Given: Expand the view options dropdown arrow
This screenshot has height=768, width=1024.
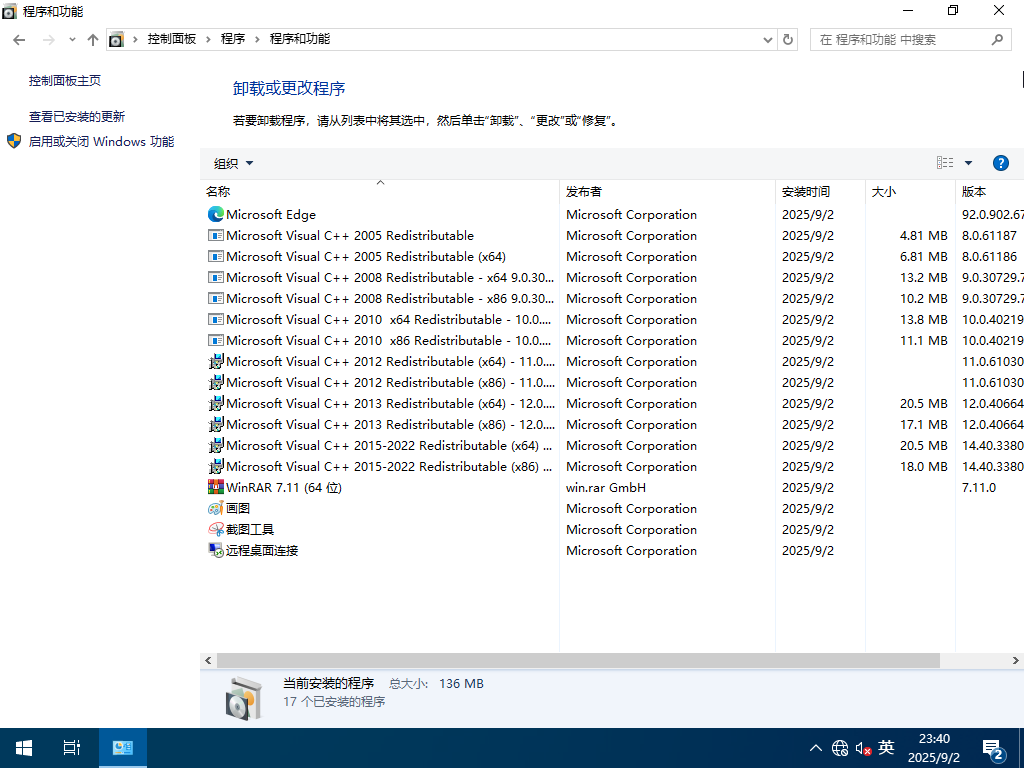Looking at the screenshot, I should (x=968, y=163).
